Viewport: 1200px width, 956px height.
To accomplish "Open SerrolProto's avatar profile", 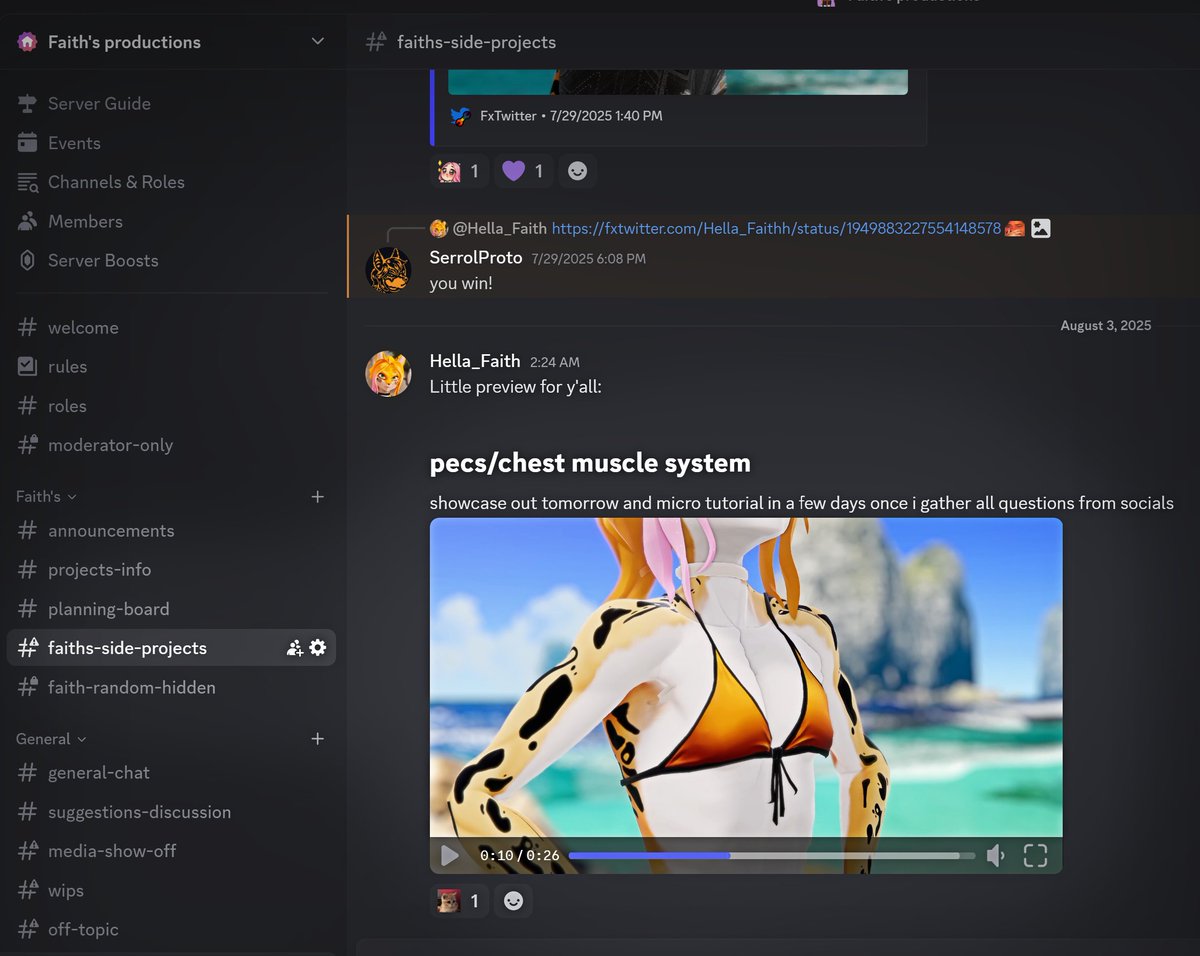I will point(388,269).
